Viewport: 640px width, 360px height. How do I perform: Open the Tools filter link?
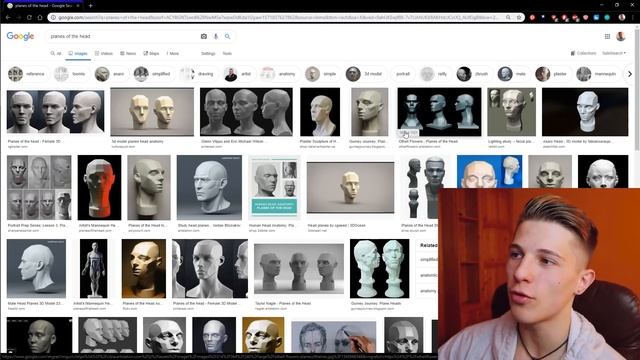227,53
